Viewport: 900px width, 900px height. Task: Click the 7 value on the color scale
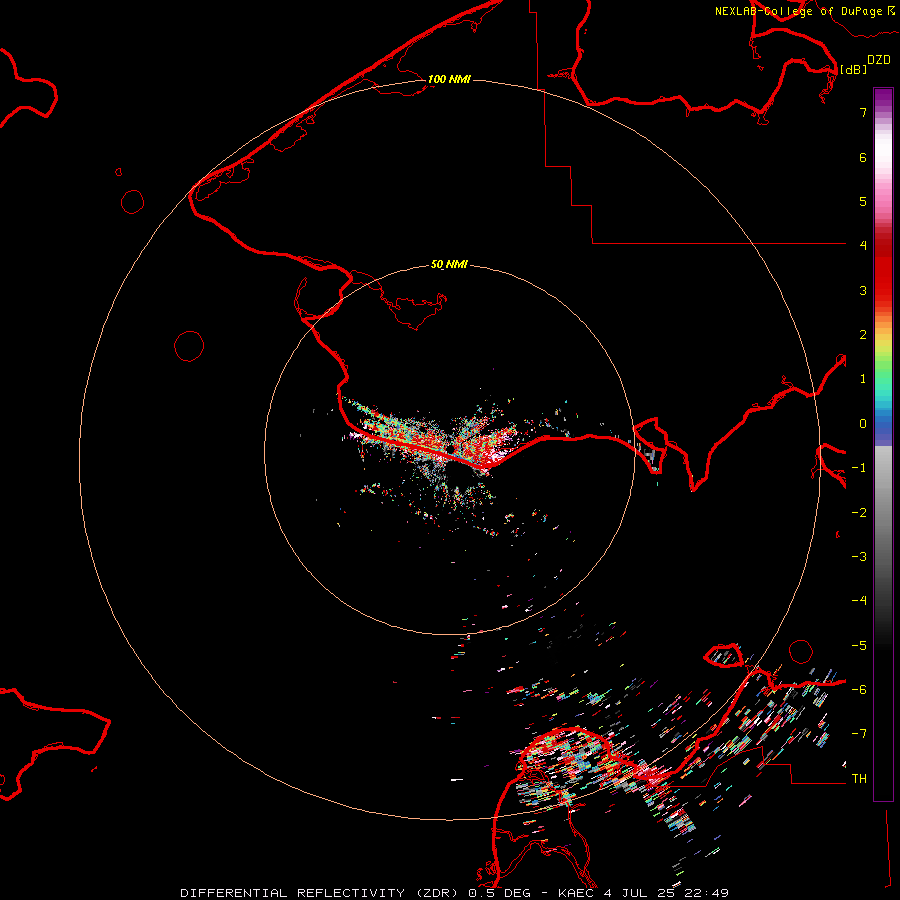click(x=863, y=112)
